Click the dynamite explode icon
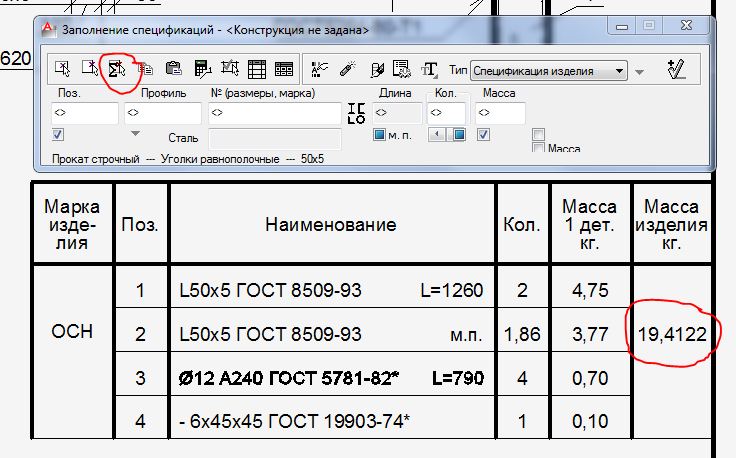 click(x=348, y=69)
